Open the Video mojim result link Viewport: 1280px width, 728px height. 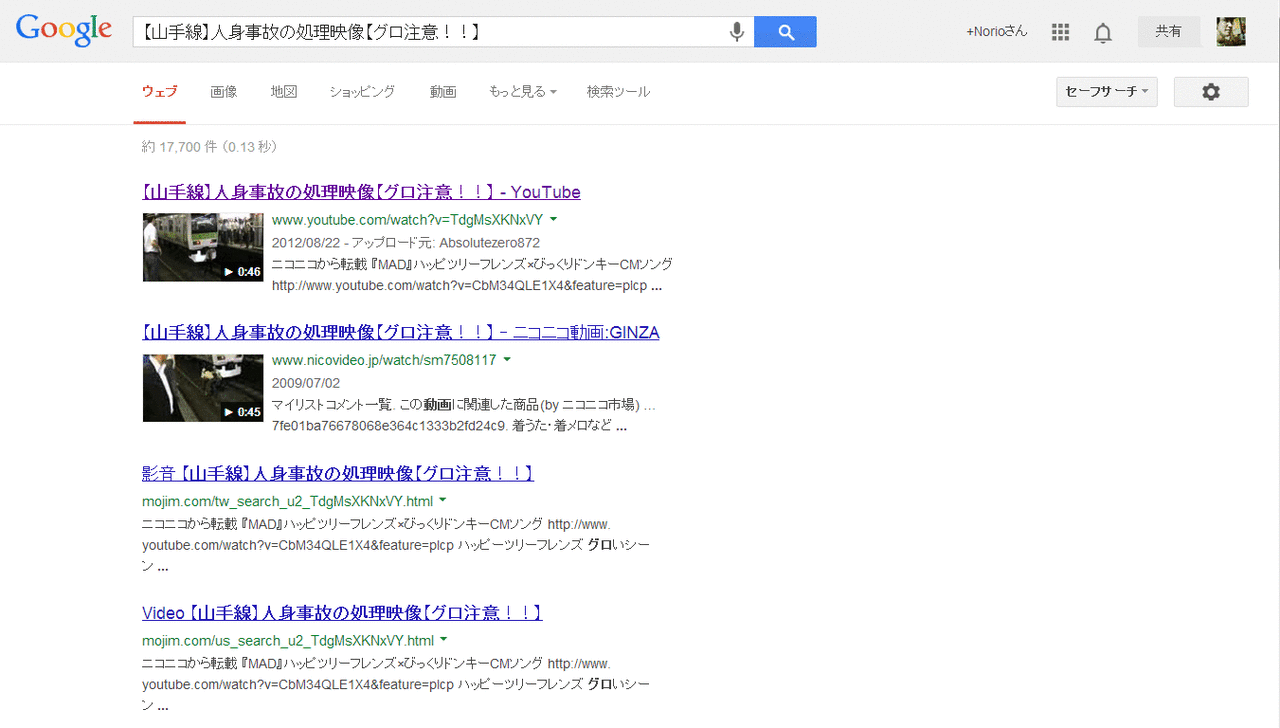pyautogui.click(x=342, y=613)
